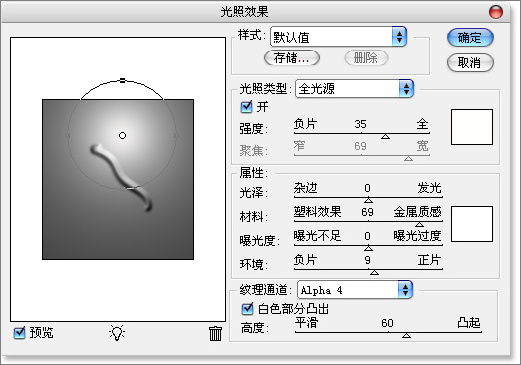Open the 光照类型 light type dropdown
This screenshot has height=365, width=521.
pyautogui.click(x=354, y=89)
